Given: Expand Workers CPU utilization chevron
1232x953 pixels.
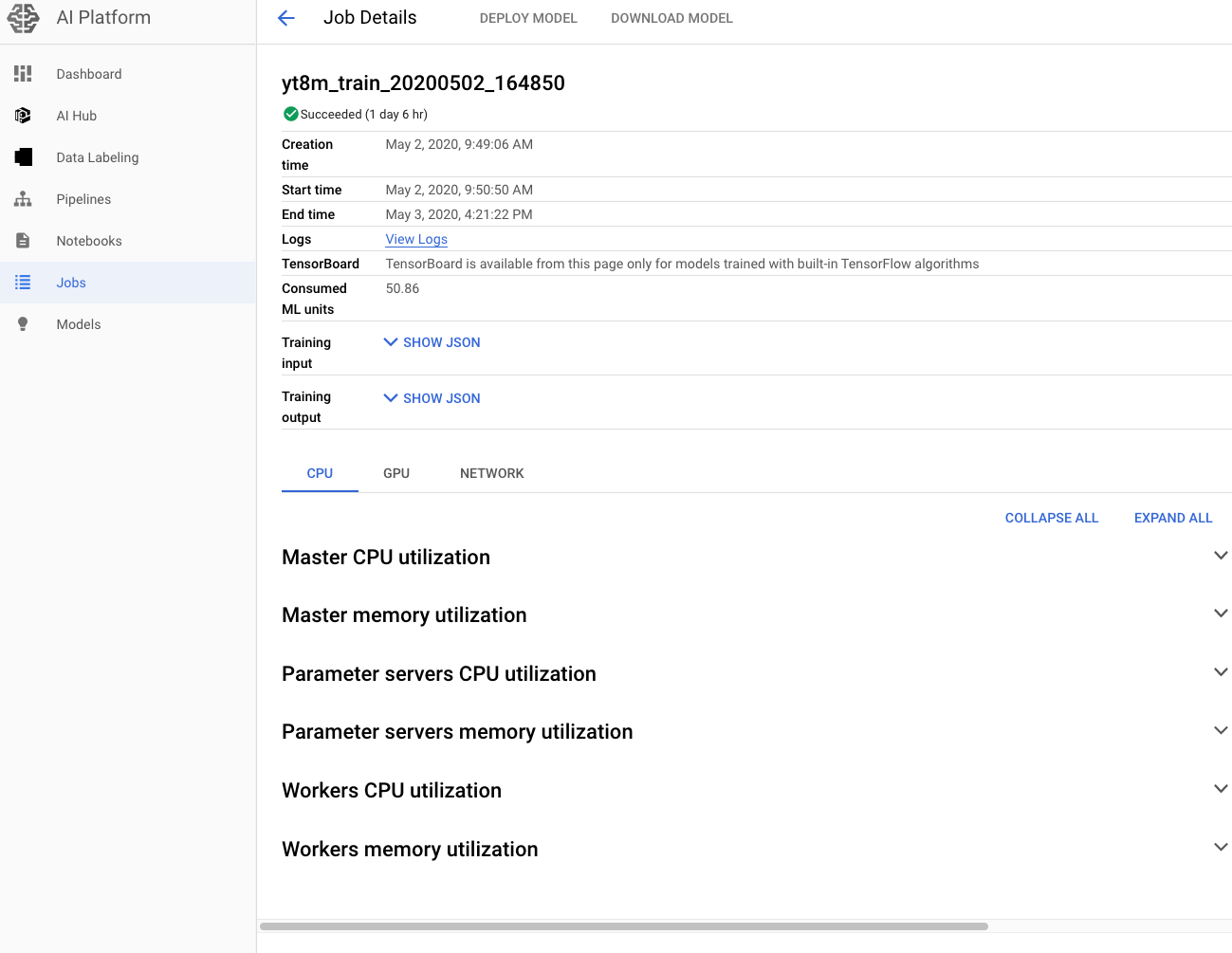Looking at the screenshot, I should pos(1221,789).
